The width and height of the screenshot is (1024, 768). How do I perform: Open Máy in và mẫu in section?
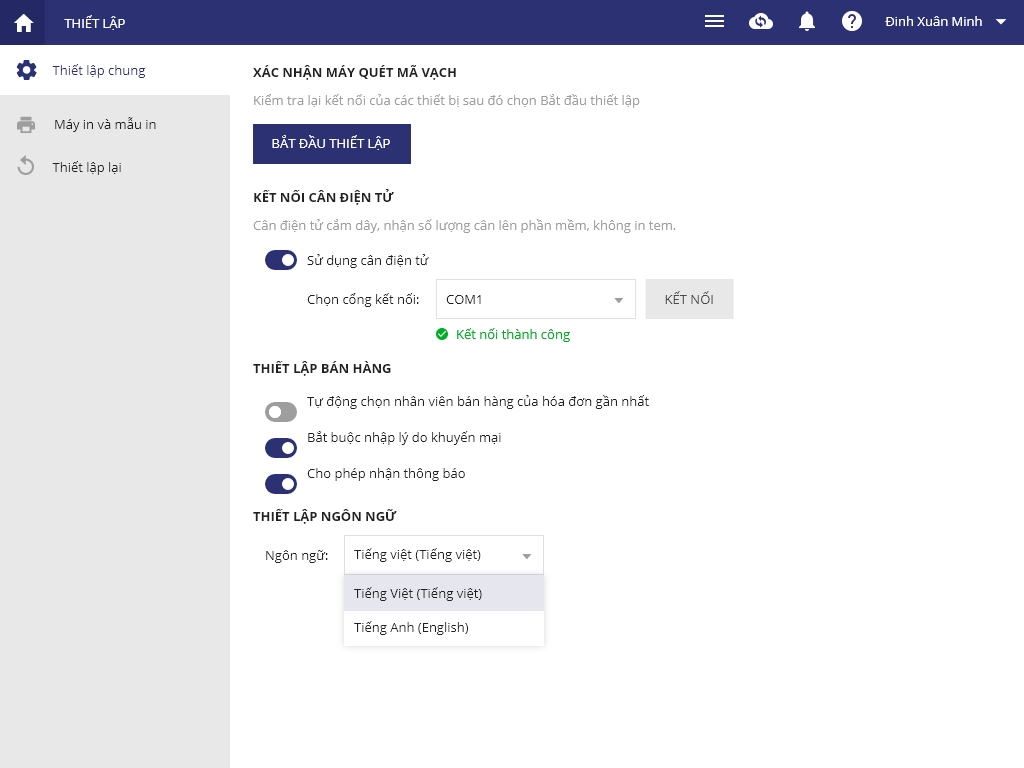pos(105,125)
